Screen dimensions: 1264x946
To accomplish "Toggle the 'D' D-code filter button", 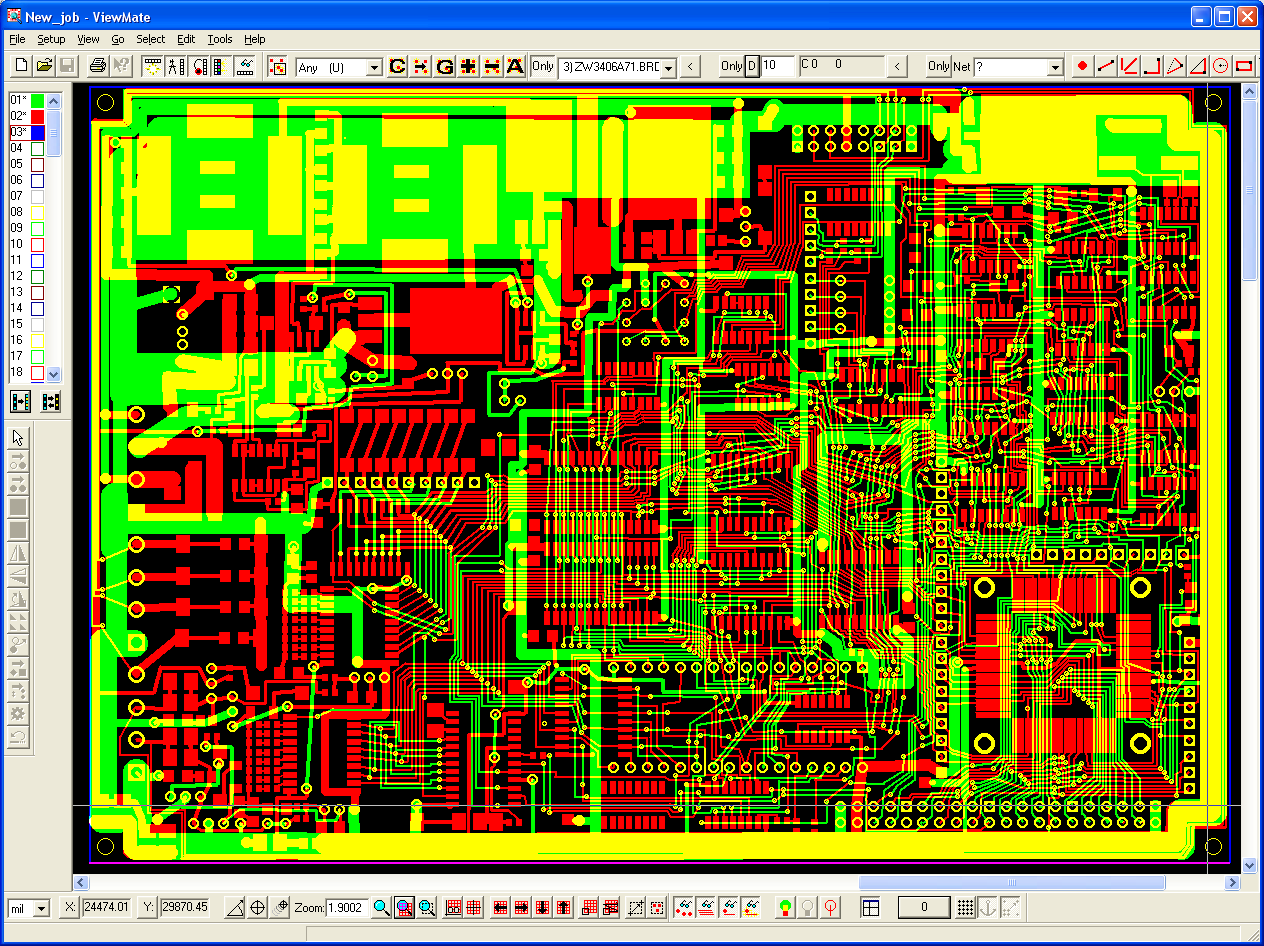I will coord(753,66).
